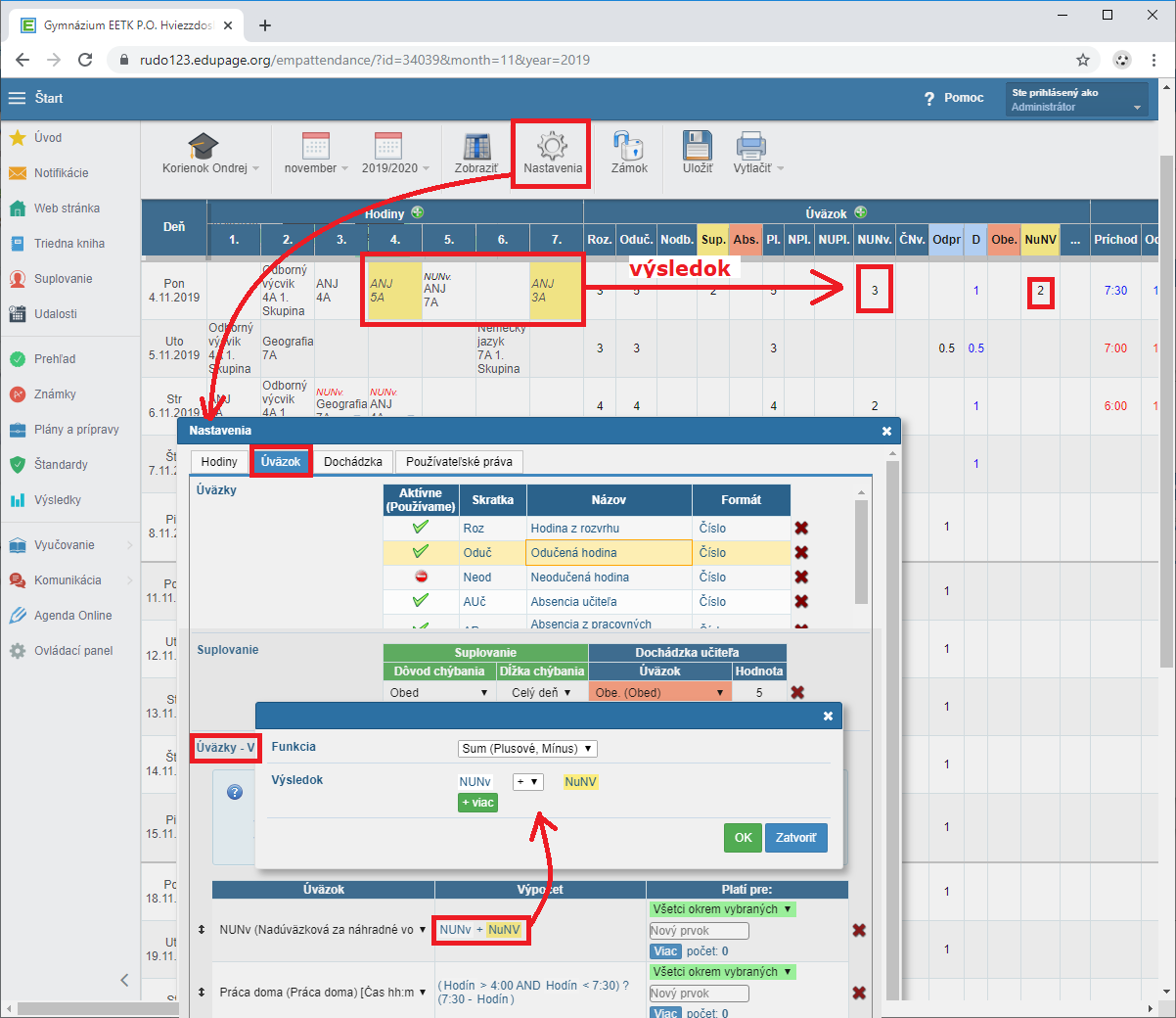The width and height of the screenshot is (1176, 1018).
Task: Bookmark this page with the star icon
Action: [x=1083, y=60]
